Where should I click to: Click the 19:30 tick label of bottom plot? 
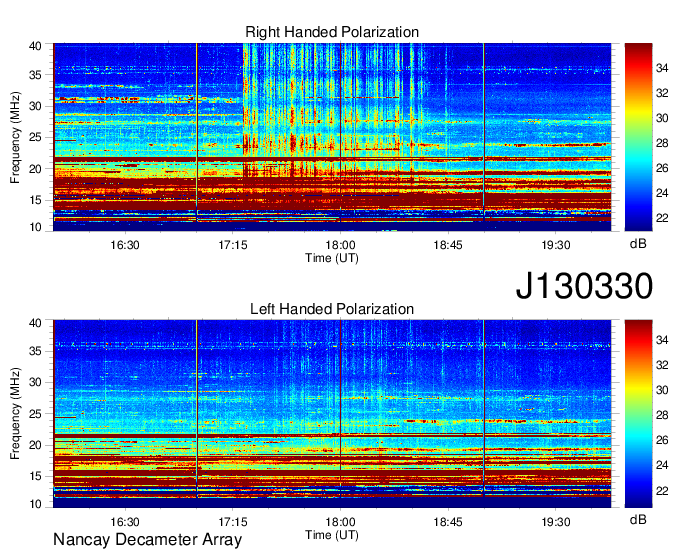(x=556, y=522)
